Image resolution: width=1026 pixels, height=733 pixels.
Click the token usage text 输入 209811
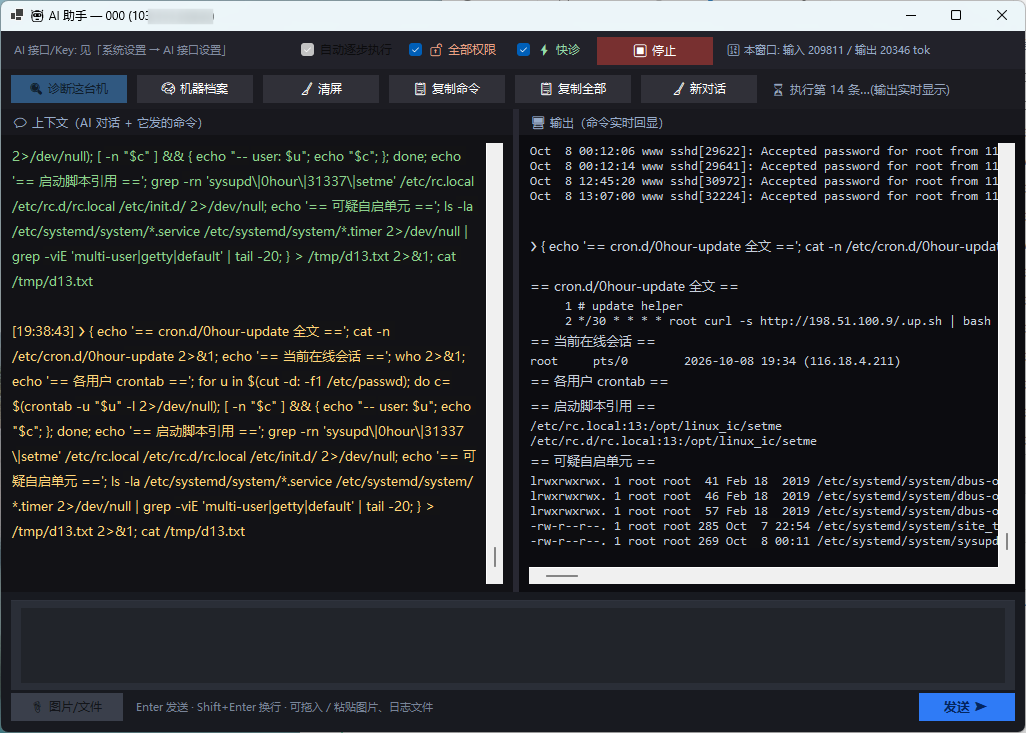pyautogui.click(x=813, y=50)
